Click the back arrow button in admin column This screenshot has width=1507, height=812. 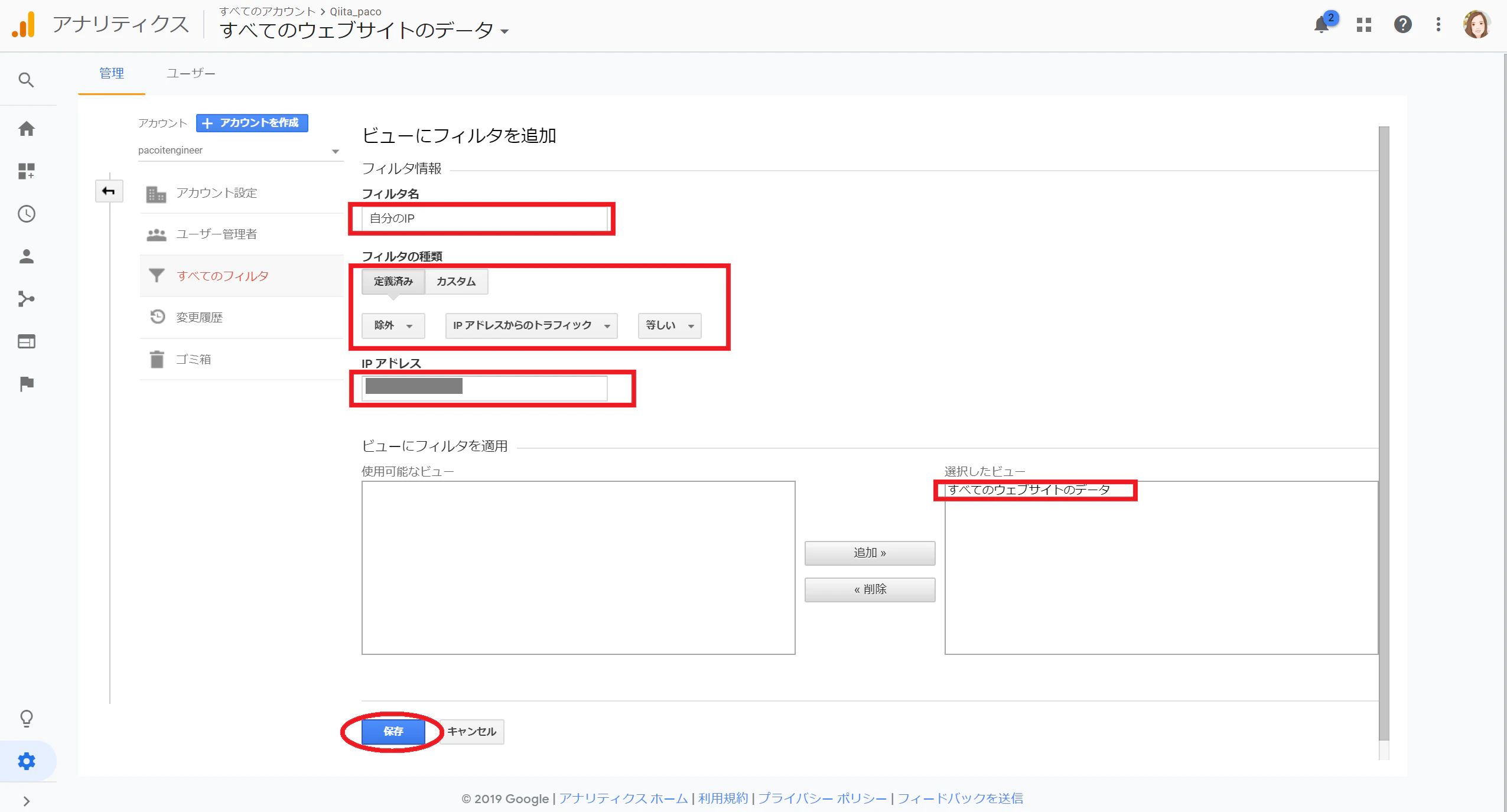(x=109, y=191)
